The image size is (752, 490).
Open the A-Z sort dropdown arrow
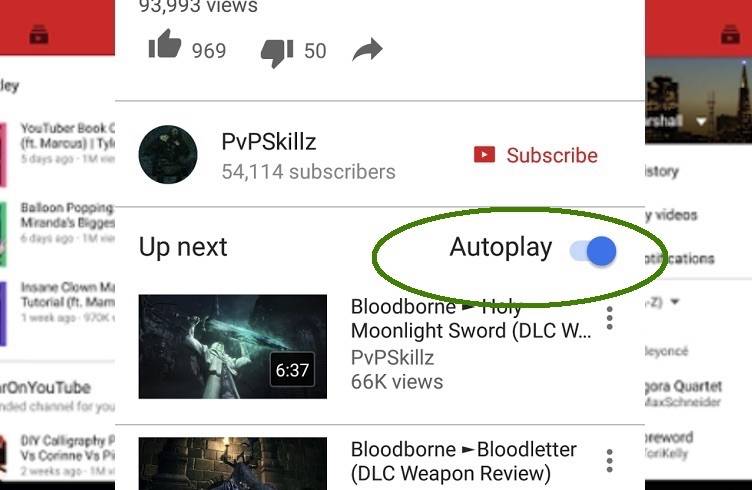675,302
